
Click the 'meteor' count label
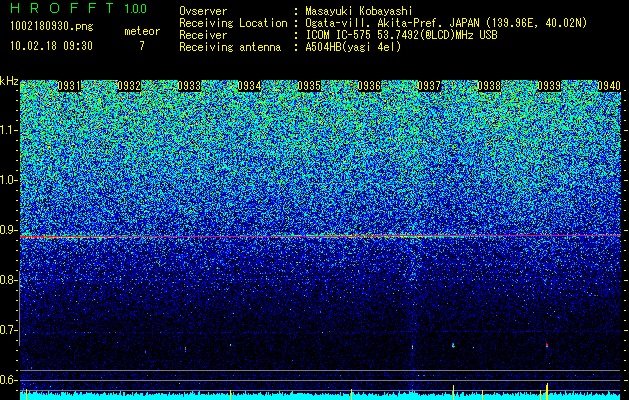pyautogui.click(x=142, y=31)
